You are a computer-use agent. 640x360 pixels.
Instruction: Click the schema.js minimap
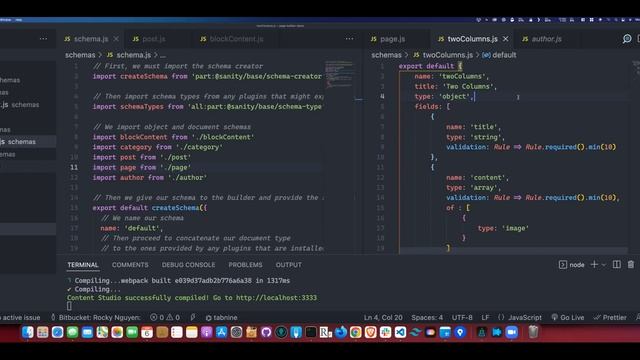[x=339, y=74]
